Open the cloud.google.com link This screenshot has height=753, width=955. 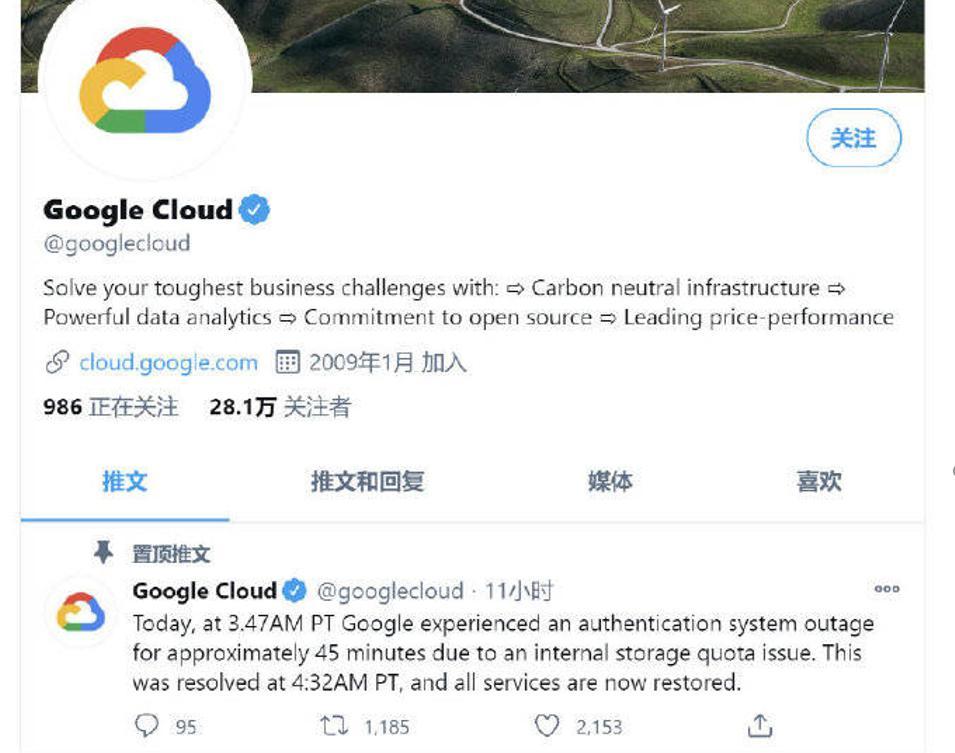pyautogui.click(x=168, y=362)
